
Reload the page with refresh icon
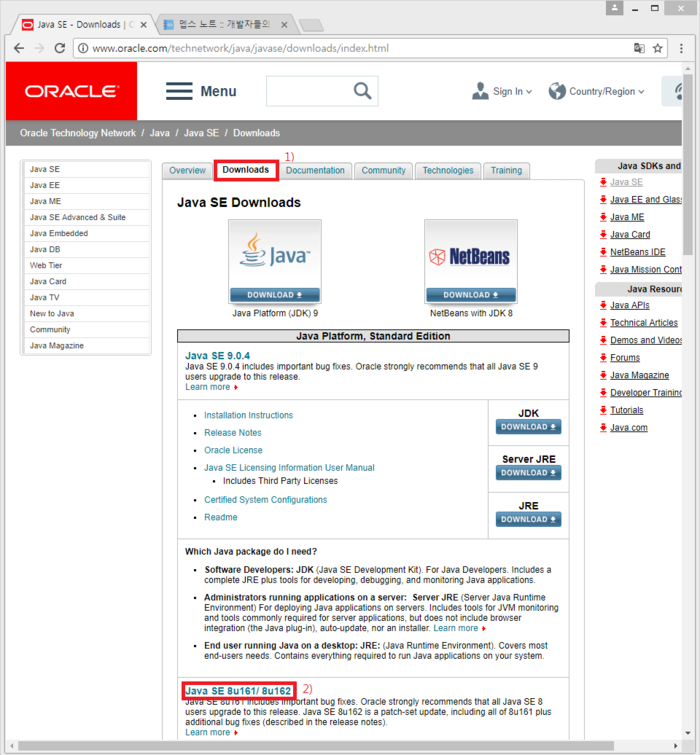tap(60, 48)
